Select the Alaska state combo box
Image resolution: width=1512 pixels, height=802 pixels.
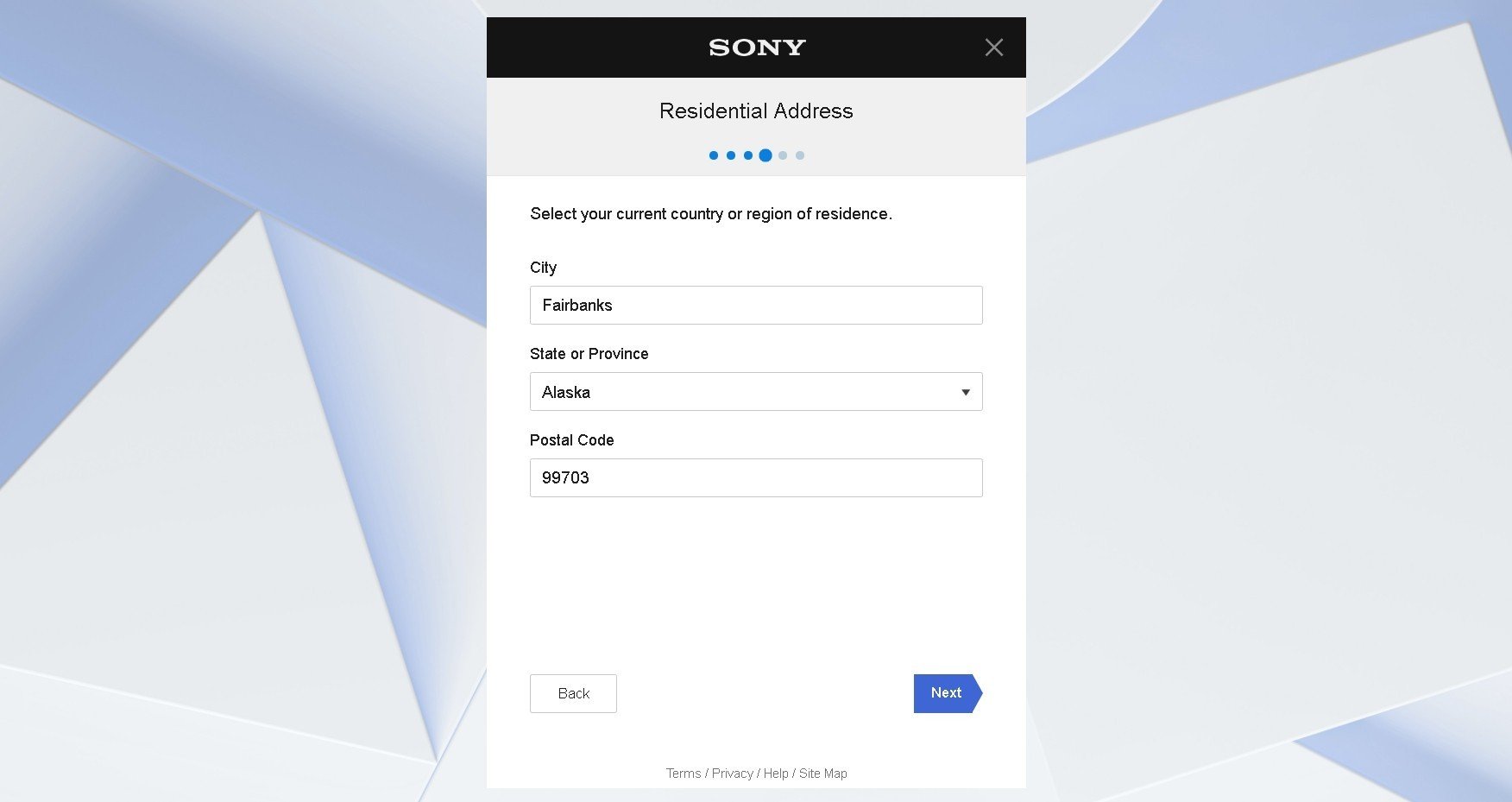coord(756,392)
